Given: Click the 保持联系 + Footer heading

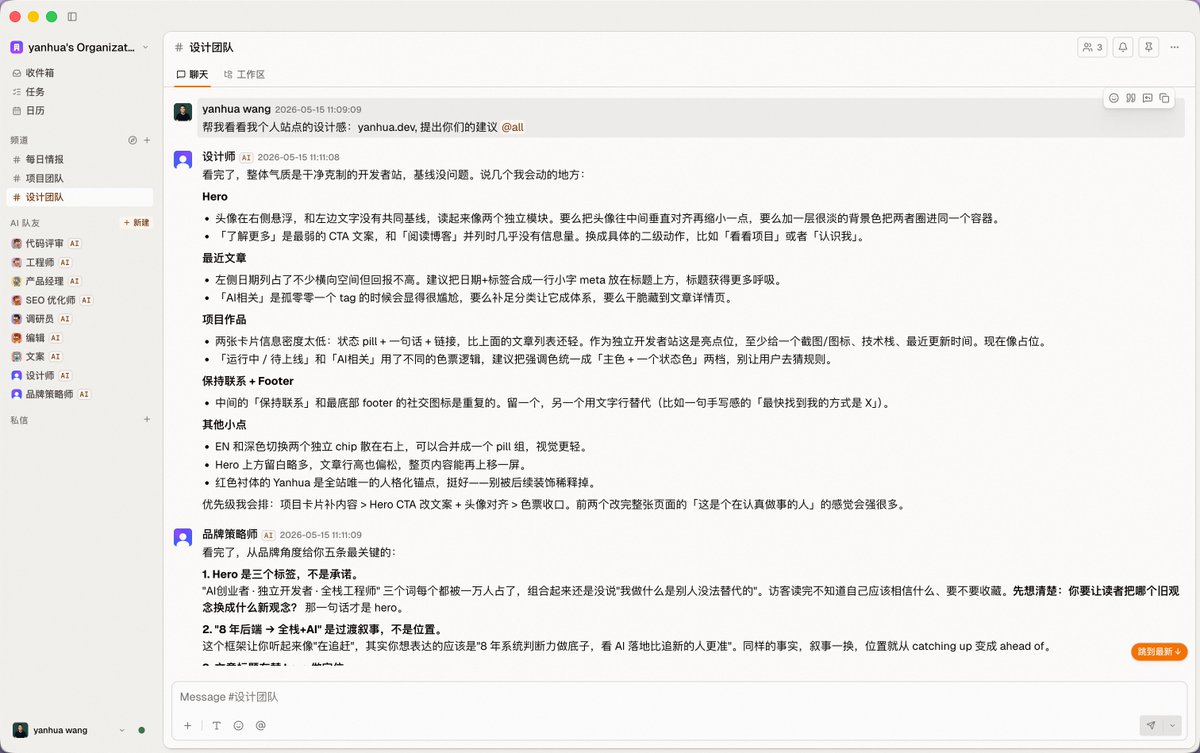Looking at the screenshot, I should [x=248, y=381].
